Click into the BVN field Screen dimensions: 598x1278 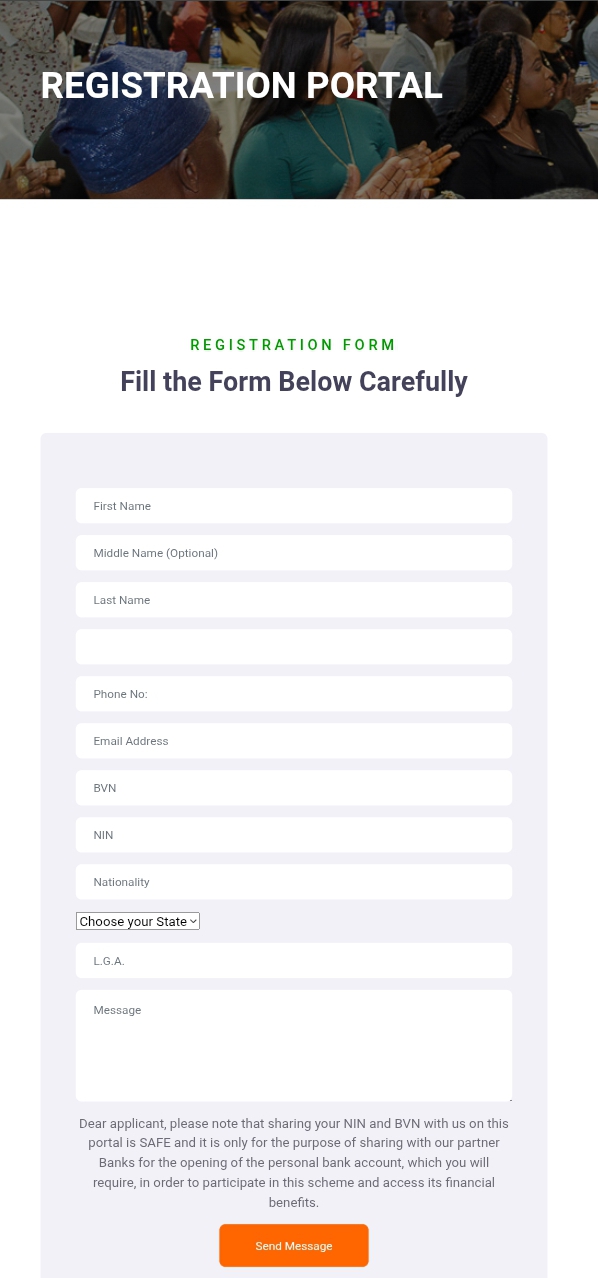point(294,788)
